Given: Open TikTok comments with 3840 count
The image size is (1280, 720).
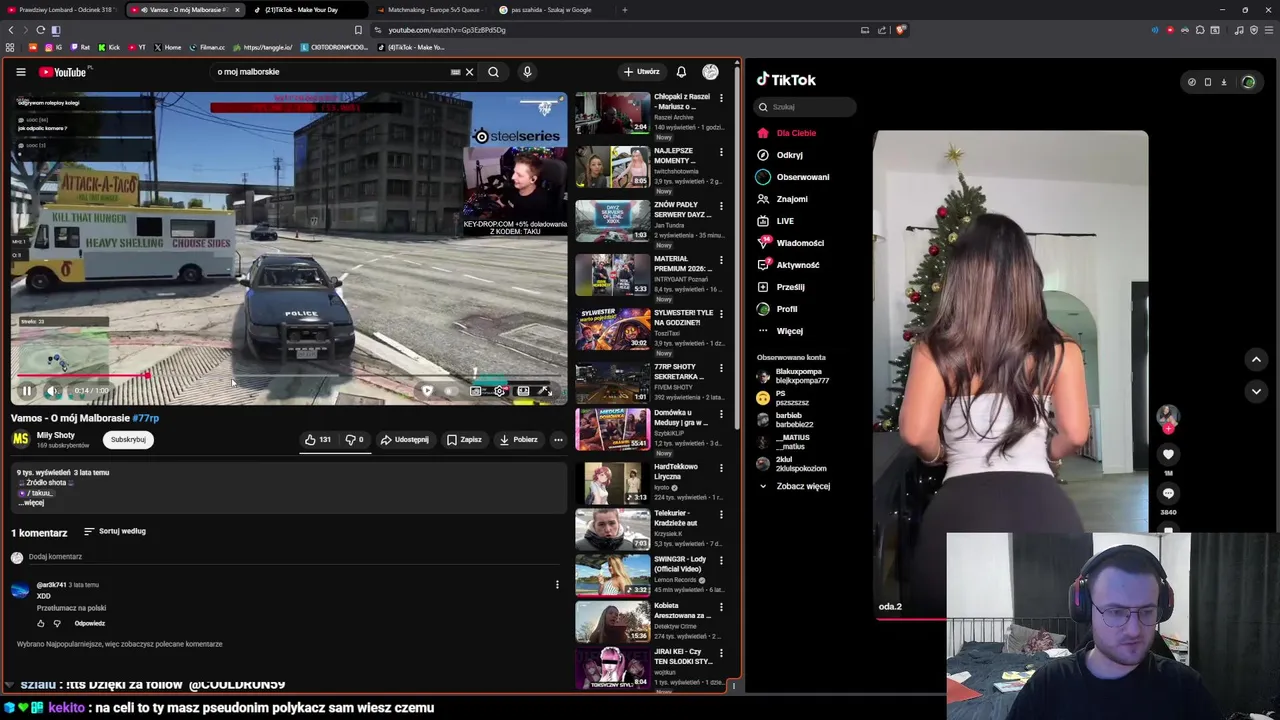Looking at the screenshot, I should coord(1168,493).
